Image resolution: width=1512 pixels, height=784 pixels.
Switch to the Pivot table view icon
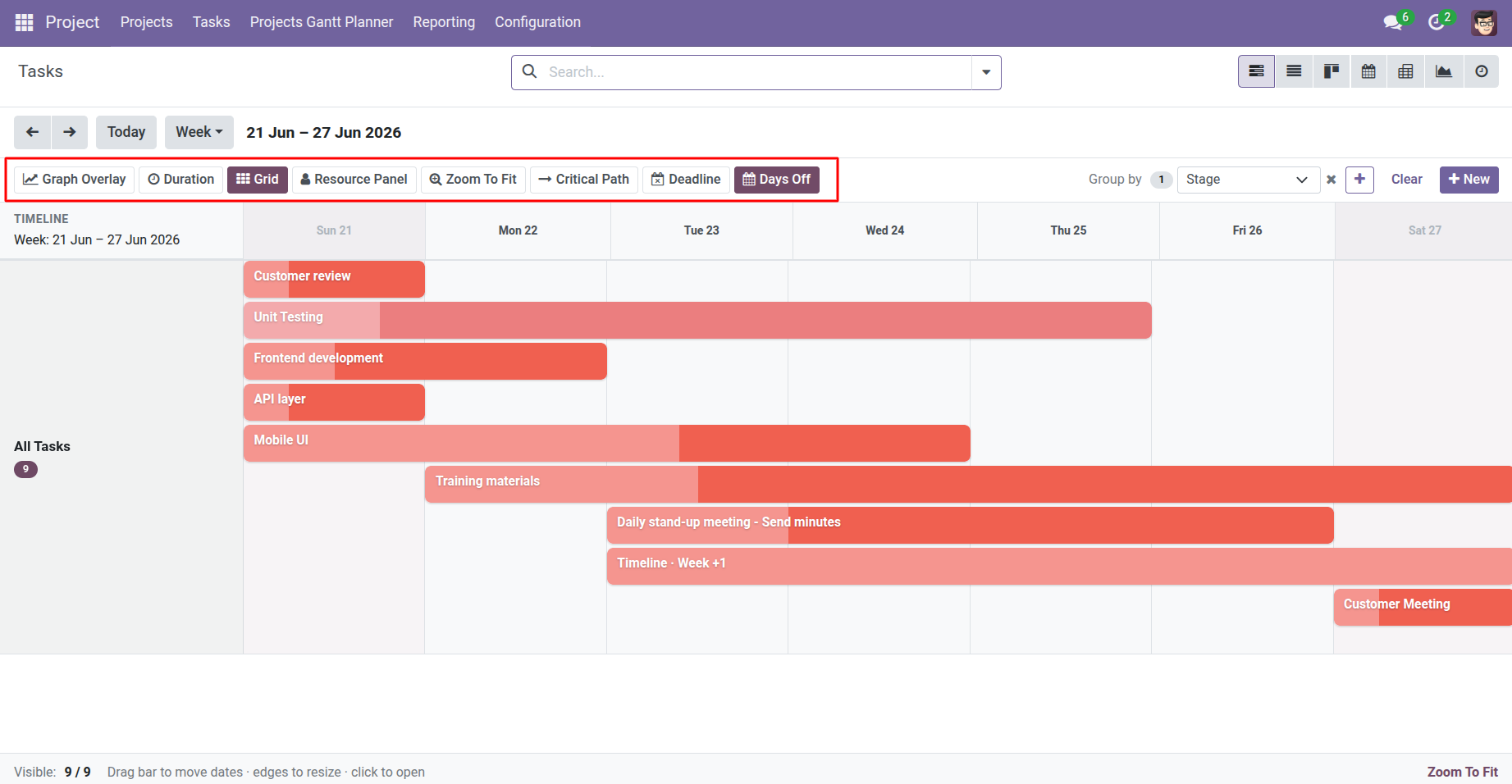click(x=1405, y=71)
